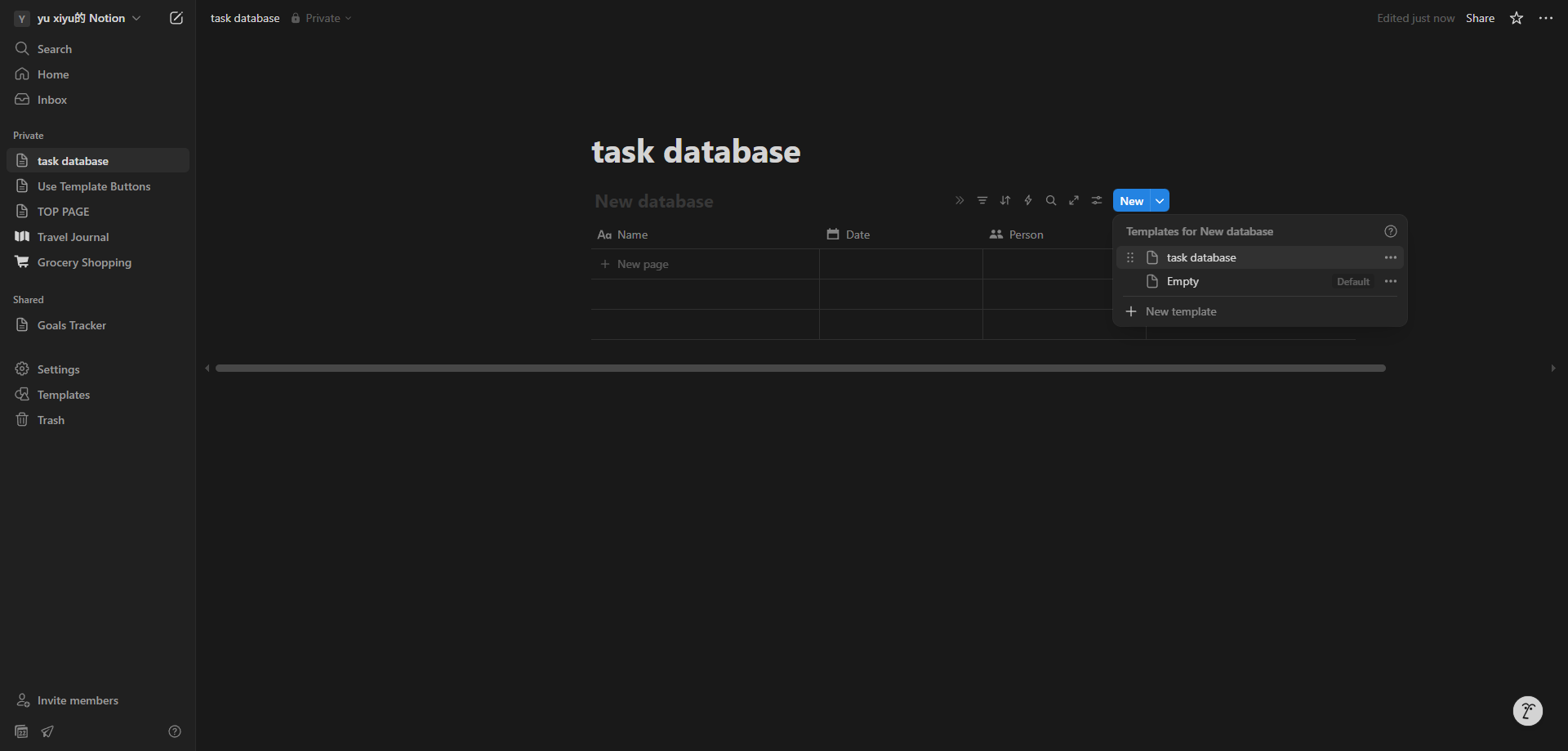Click the task database page heading
The image size is (1568, 751).
(x=696, y=152)
